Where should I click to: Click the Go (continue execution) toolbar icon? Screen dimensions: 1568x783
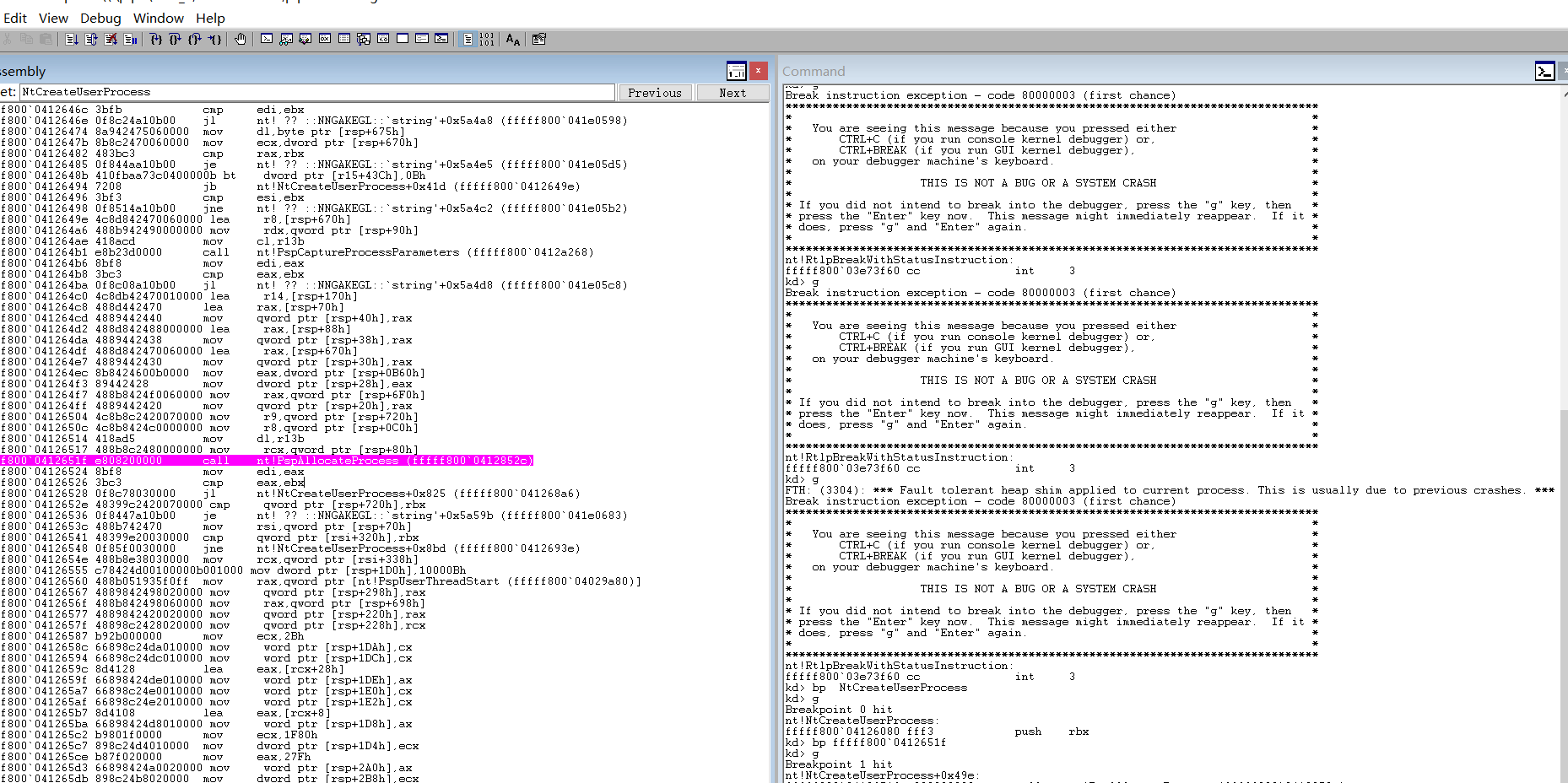coord(72,39)
